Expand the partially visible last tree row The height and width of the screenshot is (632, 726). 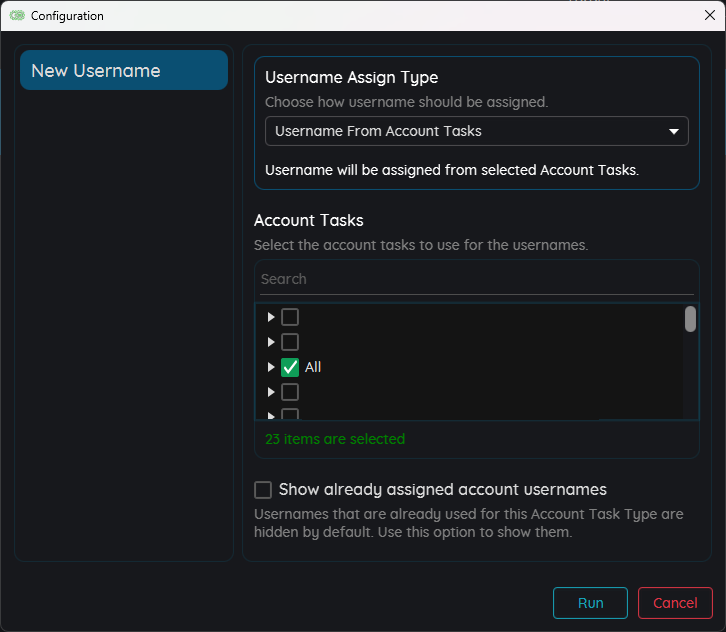(x=271, y=414)
